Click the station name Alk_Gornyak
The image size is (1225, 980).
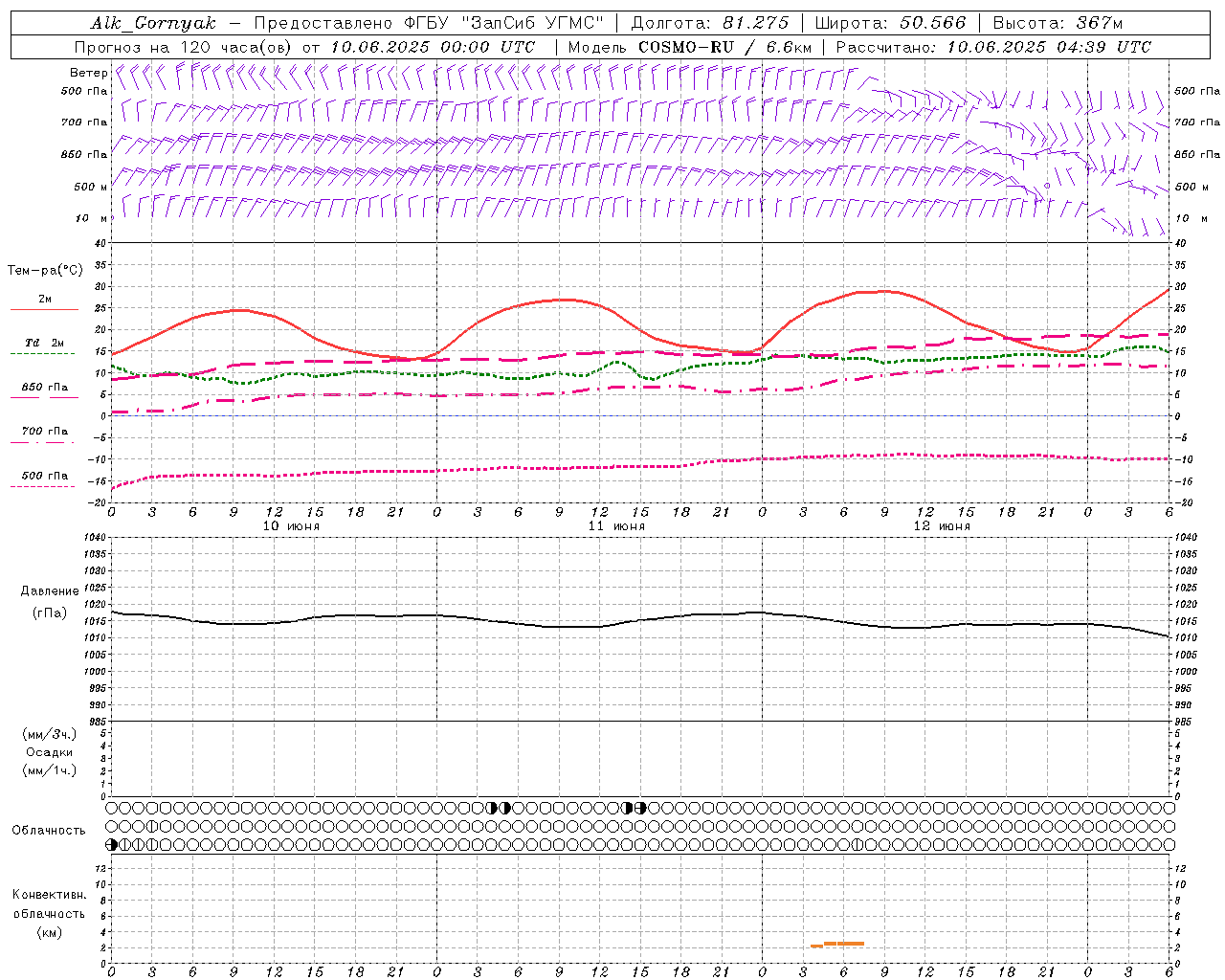(153, 23)
